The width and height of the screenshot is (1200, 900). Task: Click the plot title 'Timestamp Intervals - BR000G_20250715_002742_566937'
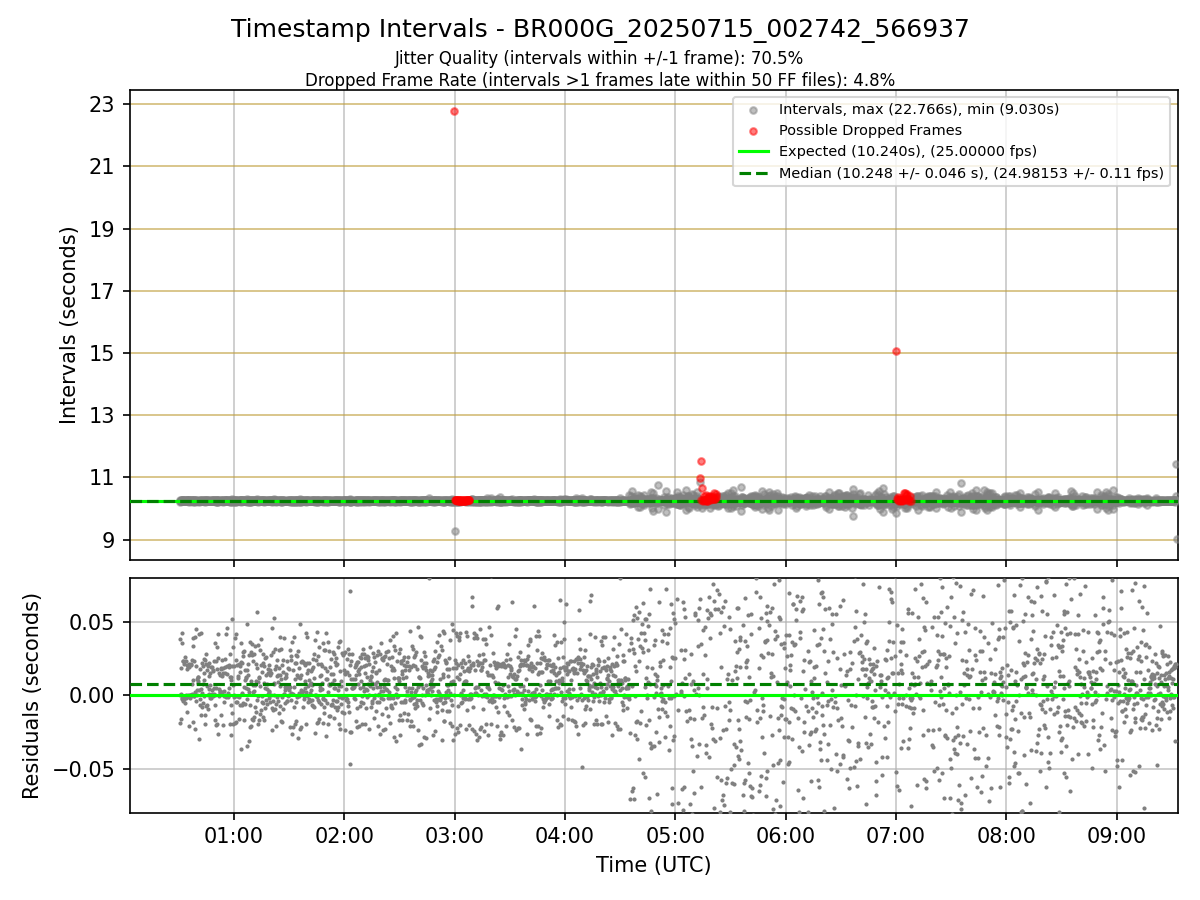coord(600,29)
